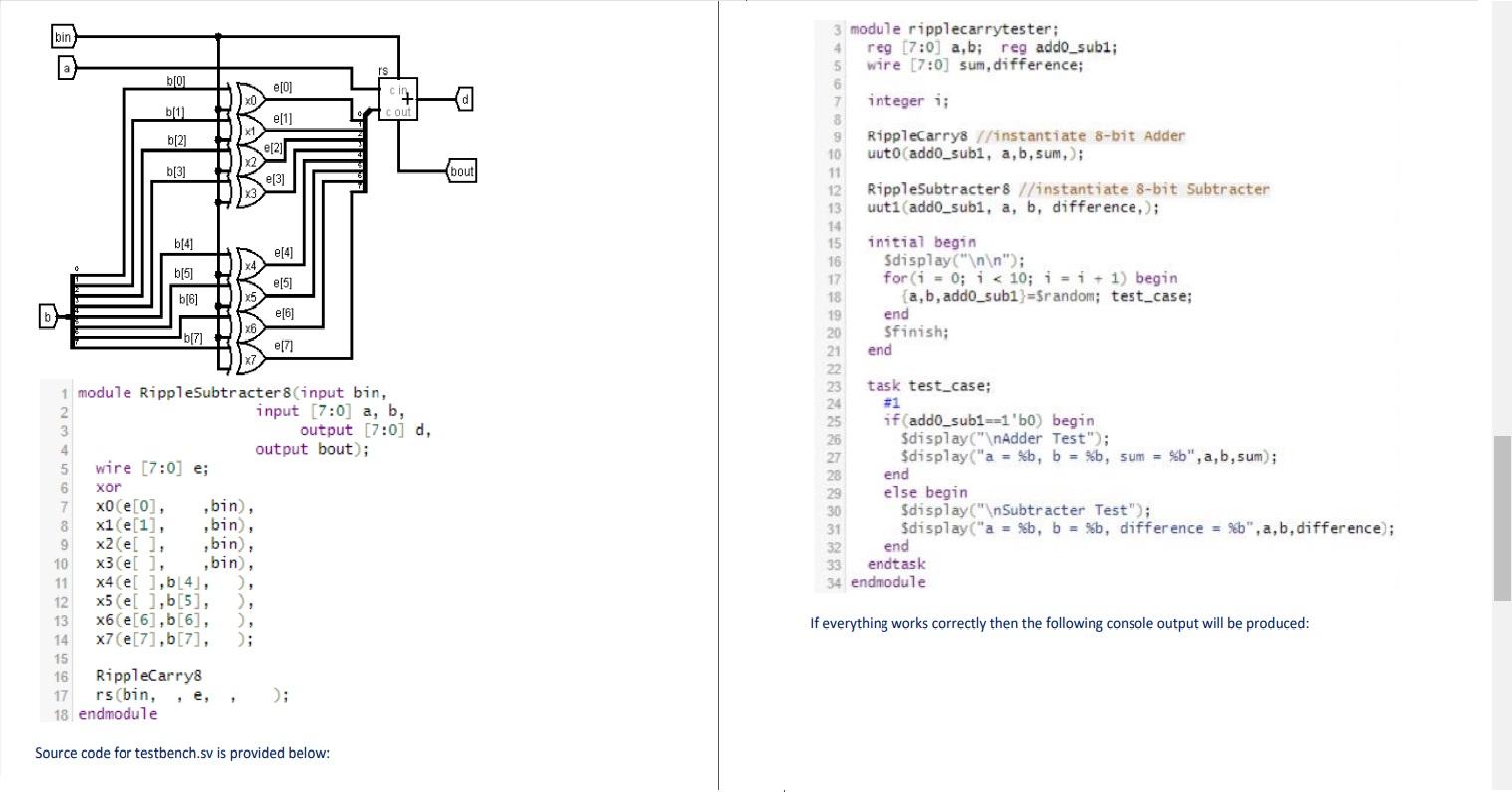Select the a input port symbol
Viewport: 1512px width, 792px height.
pyautogui.click(x=66, y=68)
